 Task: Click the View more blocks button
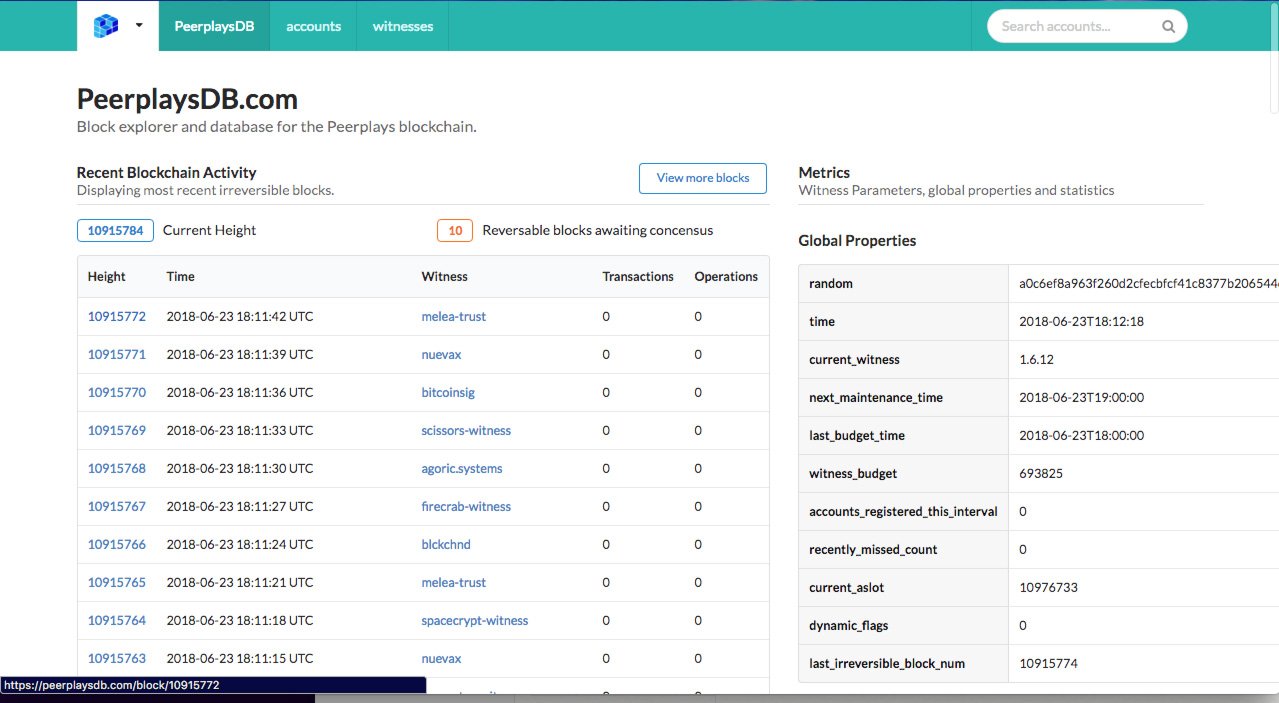click(x=703, y=178)
